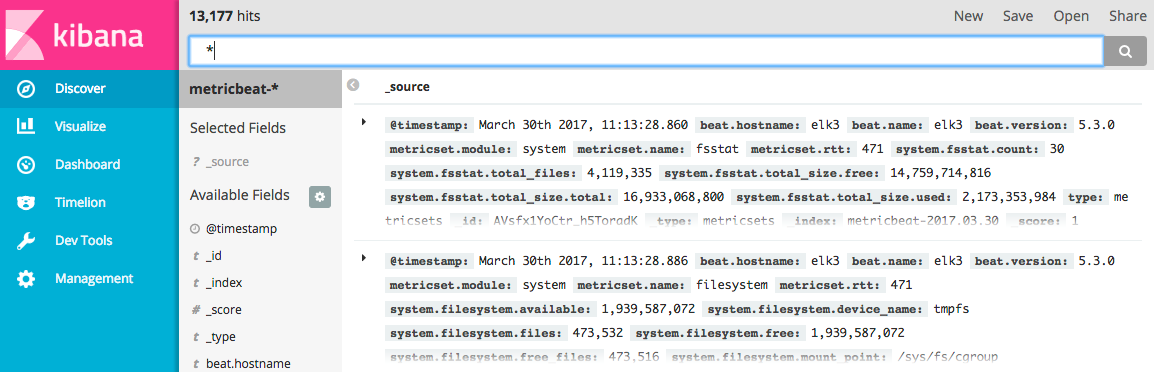The image size is (1154, 372).
Task: Go to the Management label in the sidebar
Action: (94, 278)
